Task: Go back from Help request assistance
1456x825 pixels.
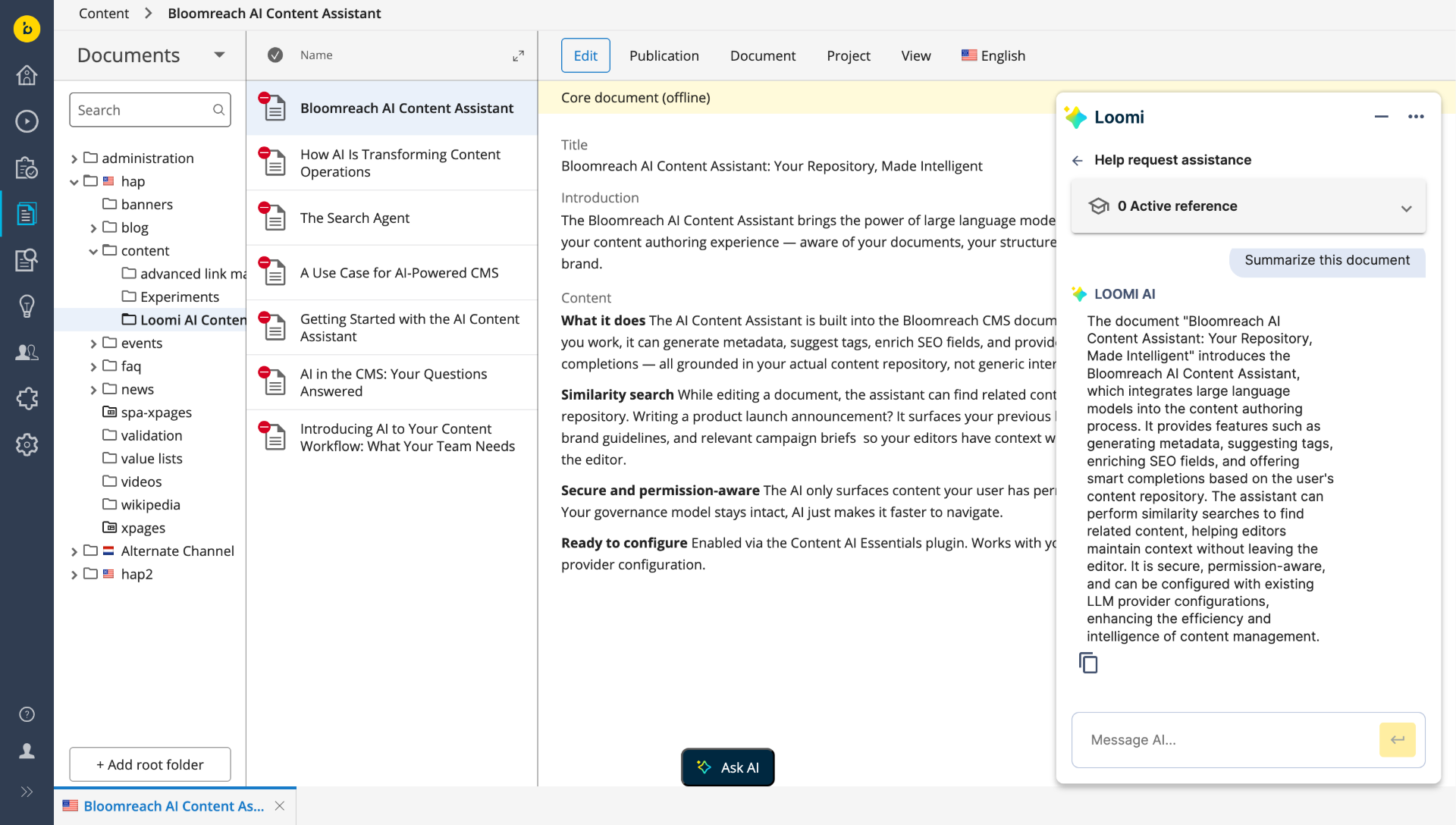Action: point(1077,160)
